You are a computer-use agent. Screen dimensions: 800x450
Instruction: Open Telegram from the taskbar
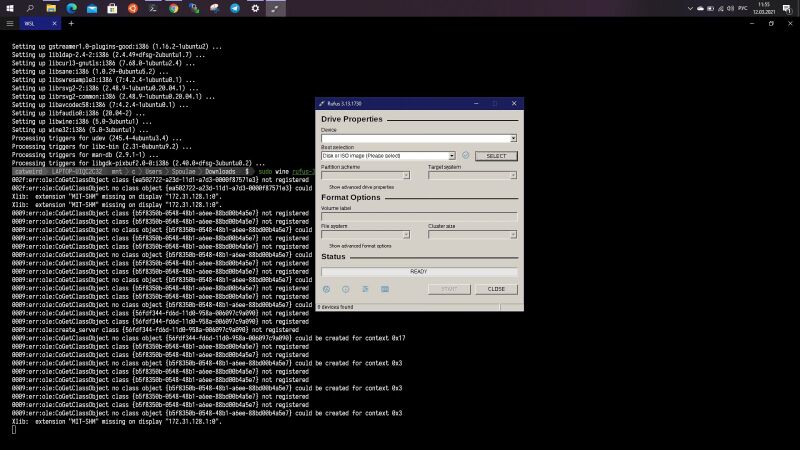coord(235,8)
